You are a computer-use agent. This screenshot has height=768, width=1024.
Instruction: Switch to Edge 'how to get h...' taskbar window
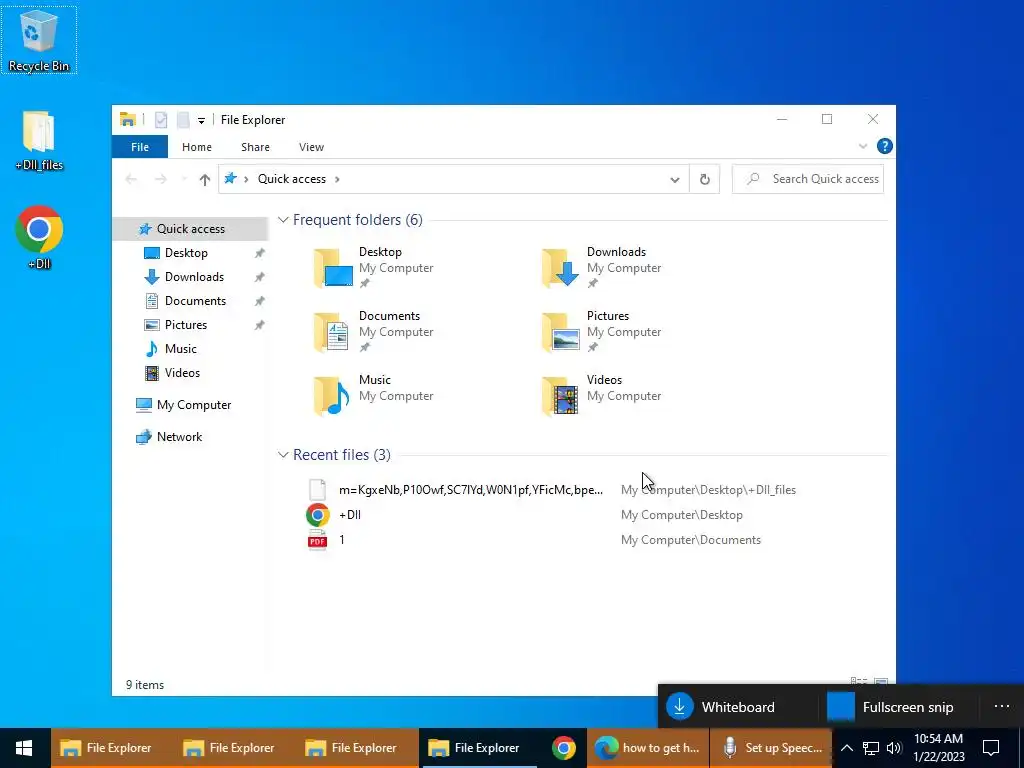tap(648, 748)
